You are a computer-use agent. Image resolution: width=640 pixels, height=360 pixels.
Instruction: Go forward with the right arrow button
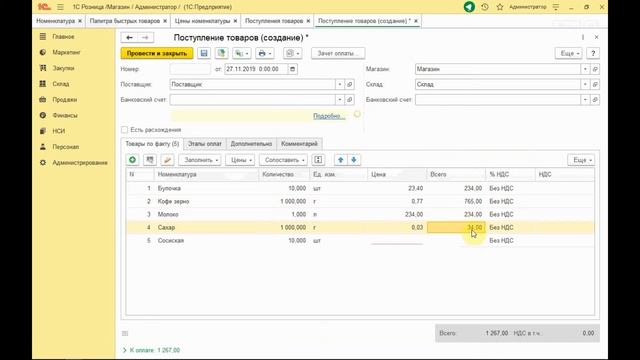point(145,38)
